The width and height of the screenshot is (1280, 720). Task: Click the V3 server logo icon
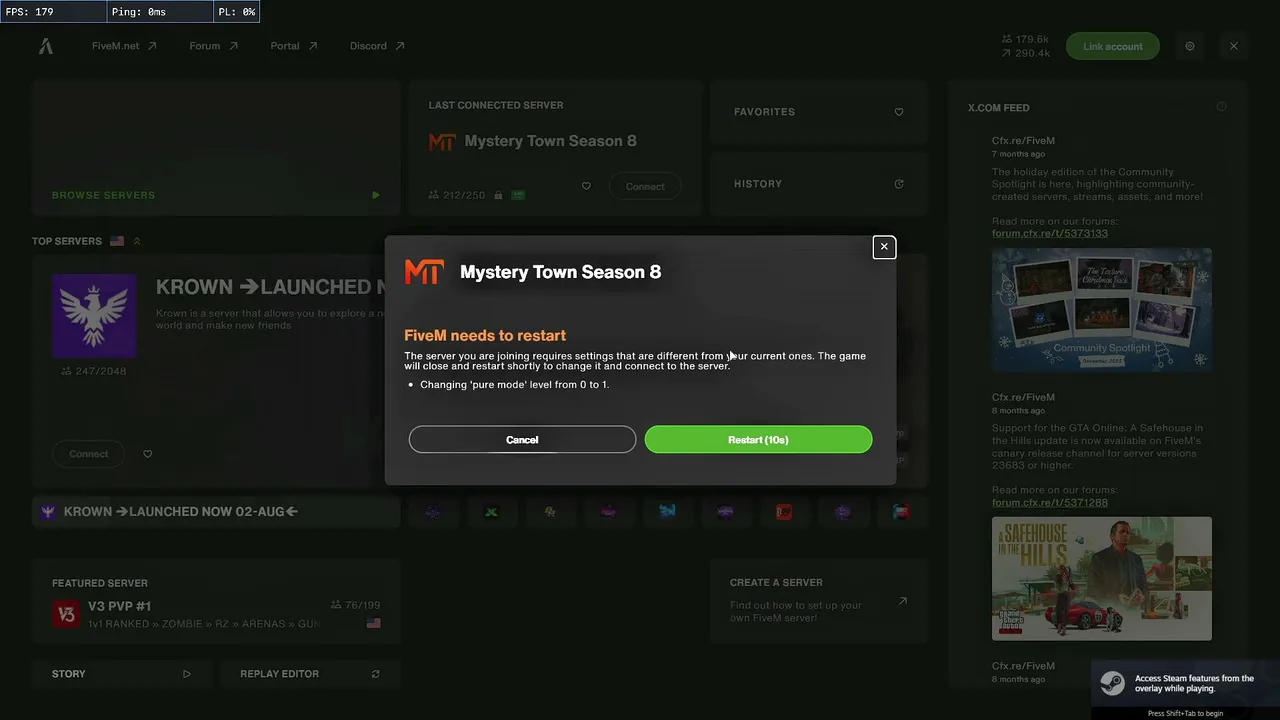click(x=66, y=614)
